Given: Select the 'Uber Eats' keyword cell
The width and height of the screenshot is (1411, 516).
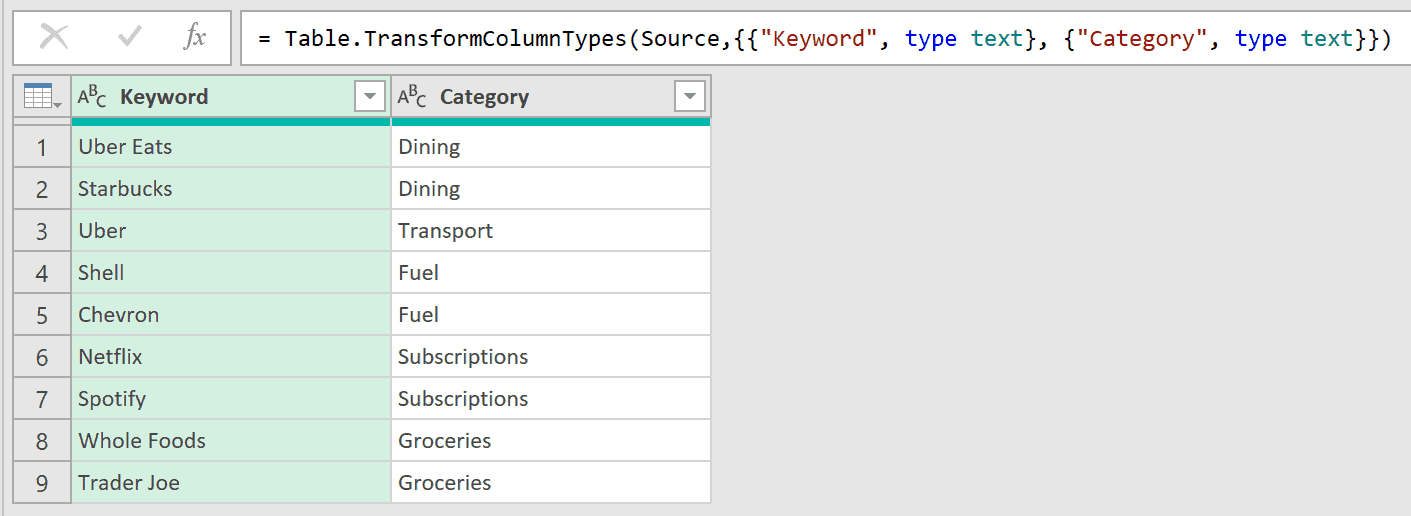Looking at the screenshot, I should pos(231,147).
